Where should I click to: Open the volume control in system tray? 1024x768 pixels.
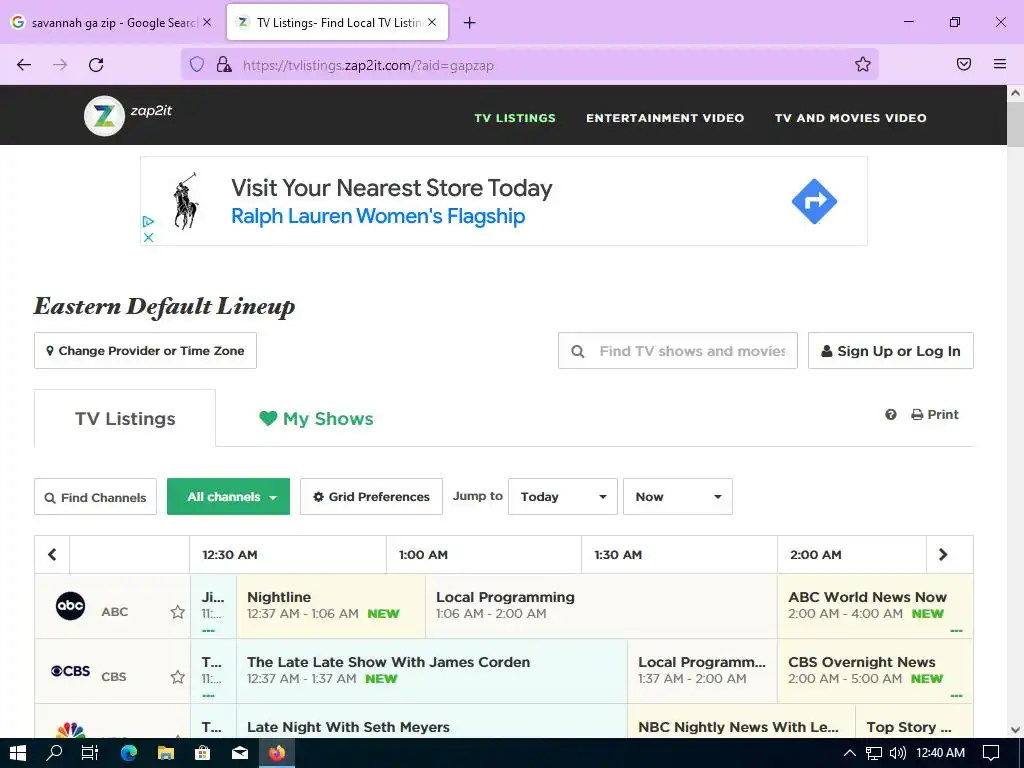[x=897, y=753]
